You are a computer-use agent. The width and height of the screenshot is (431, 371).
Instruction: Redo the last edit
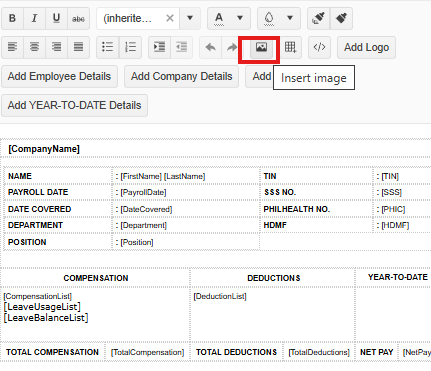(x=232, y=47)
